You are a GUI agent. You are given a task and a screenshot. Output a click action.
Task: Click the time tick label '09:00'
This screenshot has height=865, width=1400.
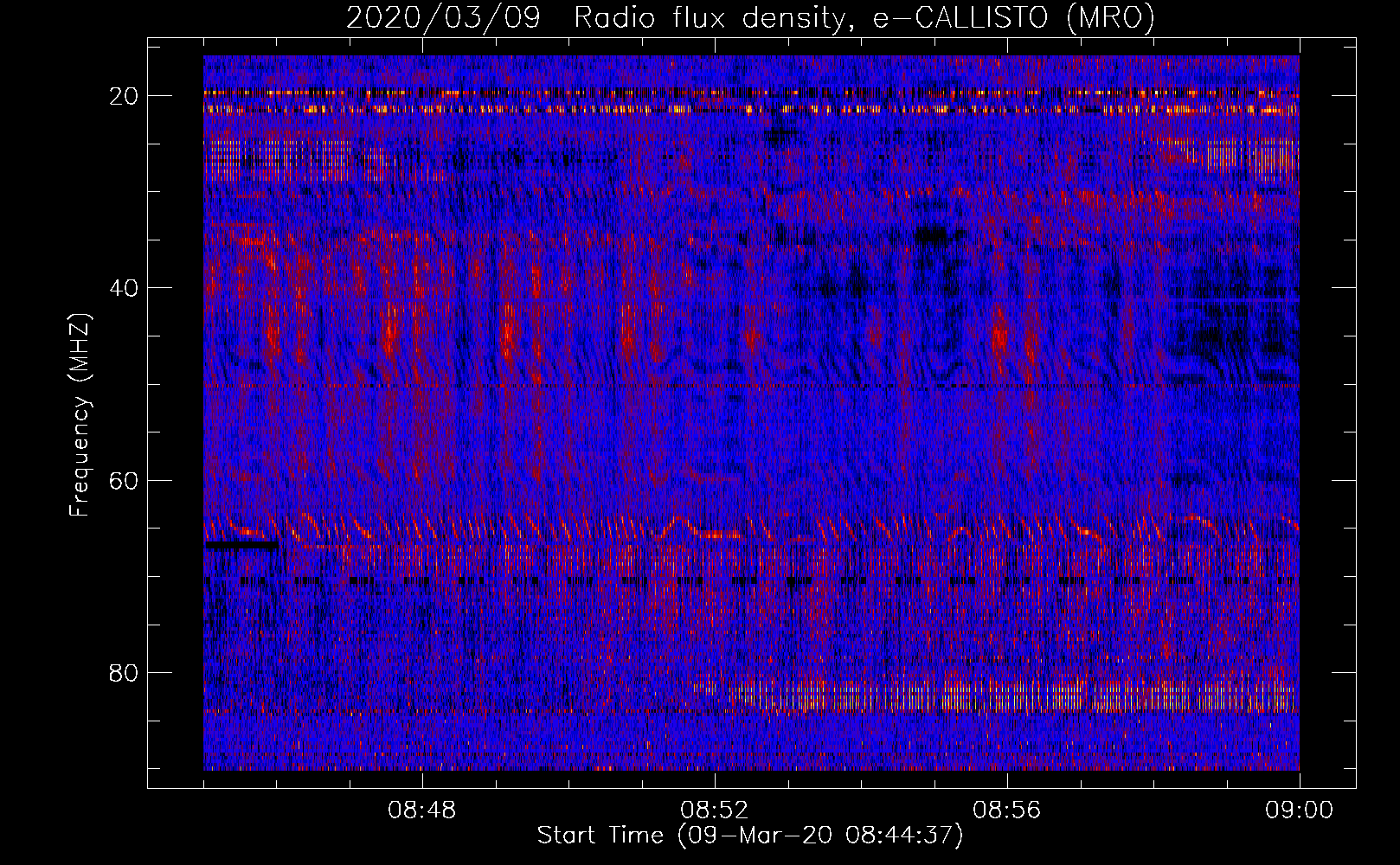point(1300,811)
